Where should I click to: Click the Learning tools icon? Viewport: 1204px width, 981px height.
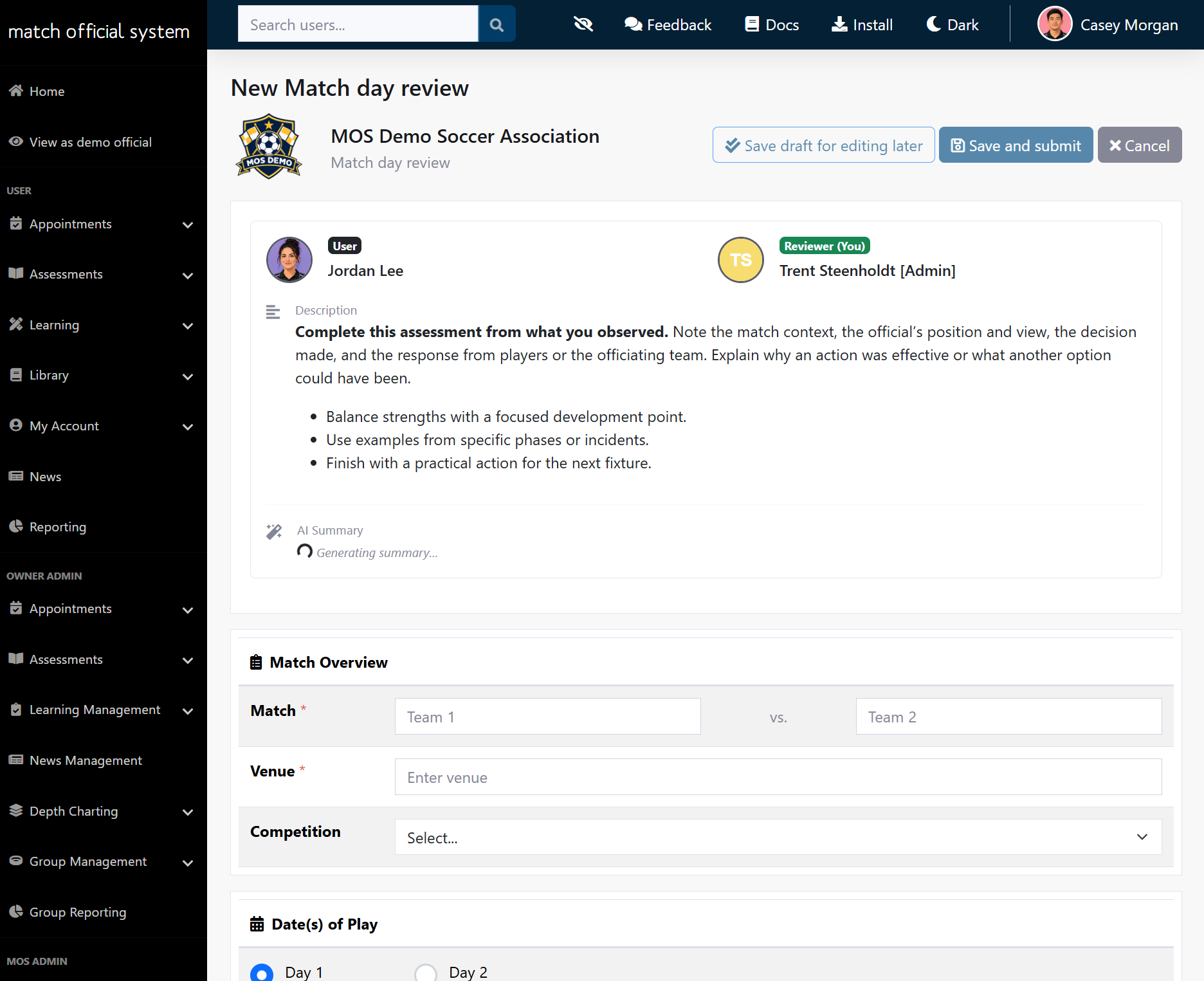tap(16, 324)
